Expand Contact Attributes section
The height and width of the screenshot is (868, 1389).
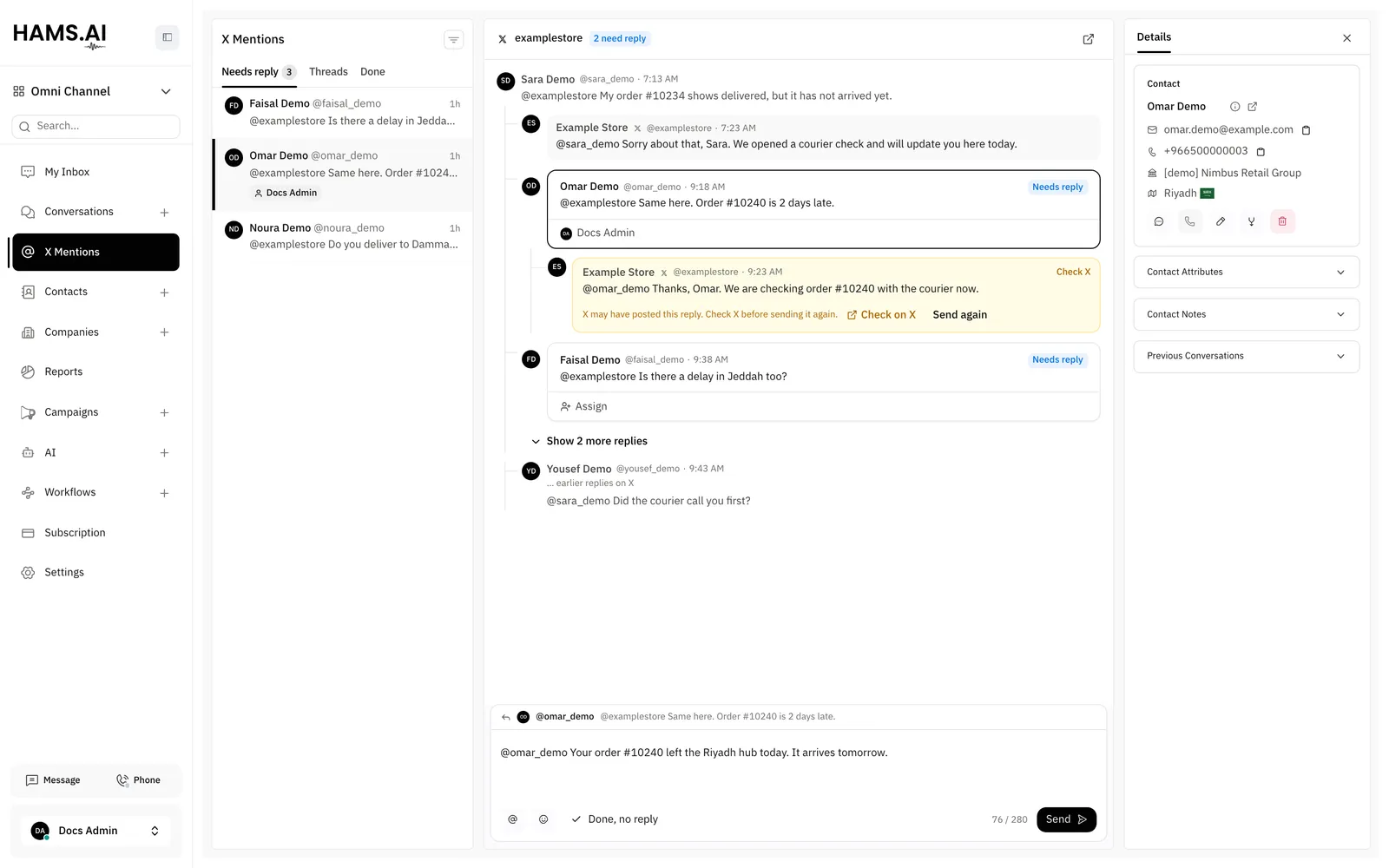[1246, 273]
